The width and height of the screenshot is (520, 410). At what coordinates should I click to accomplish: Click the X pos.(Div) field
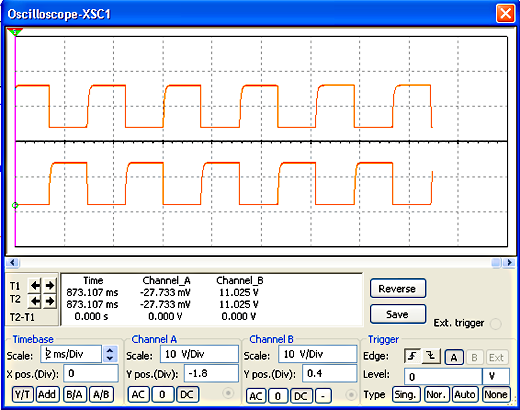91,373
